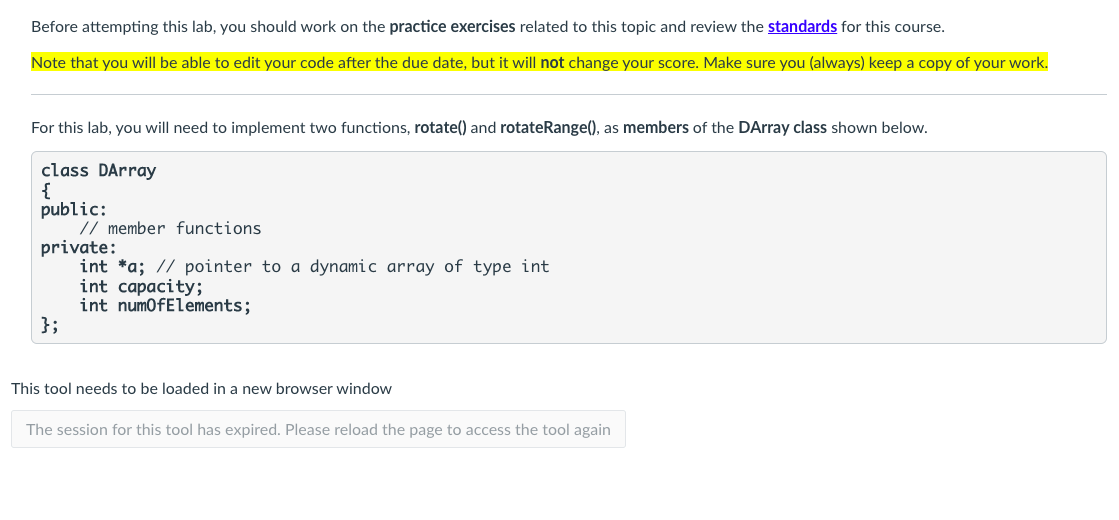Screen dimensions: 1119x520
Task: Click the 'practice exercises' bold text
Action: (452, 28)
